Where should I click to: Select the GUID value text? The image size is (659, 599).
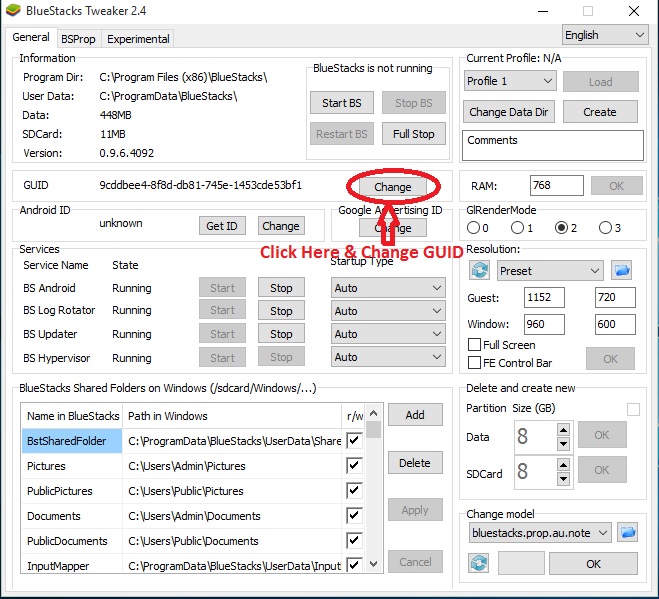coord(200,185)
